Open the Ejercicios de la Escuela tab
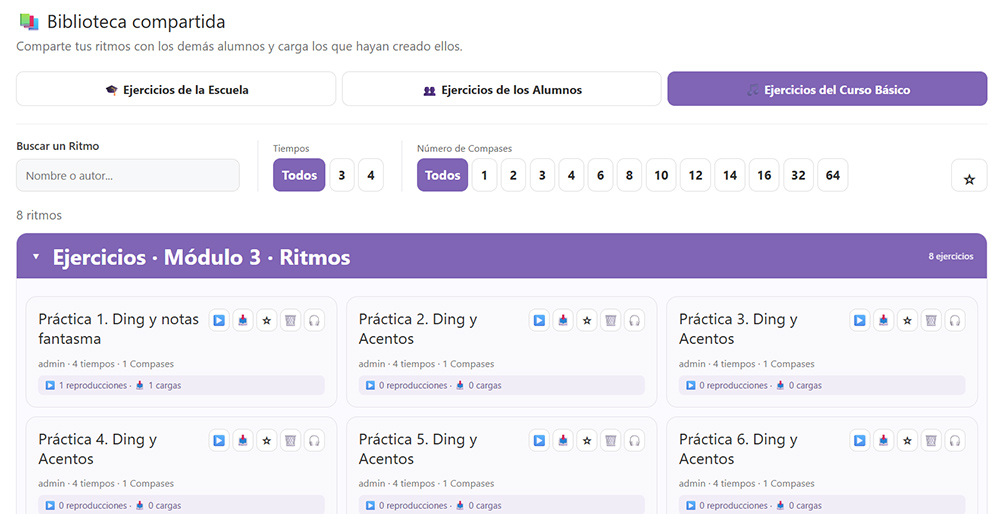This screenshot has width=1000, height=514. point(176,89)
